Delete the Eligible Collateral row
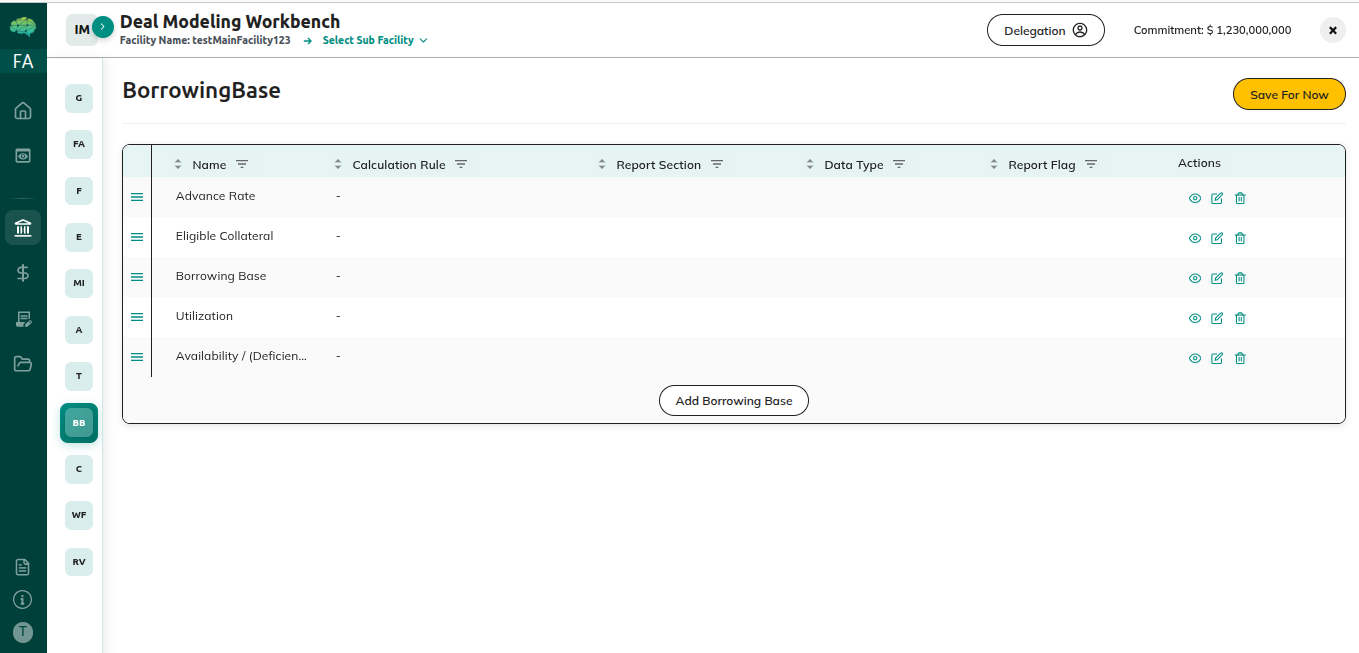Screen dimensions: 1359x653 click(x=1240, y=238)
